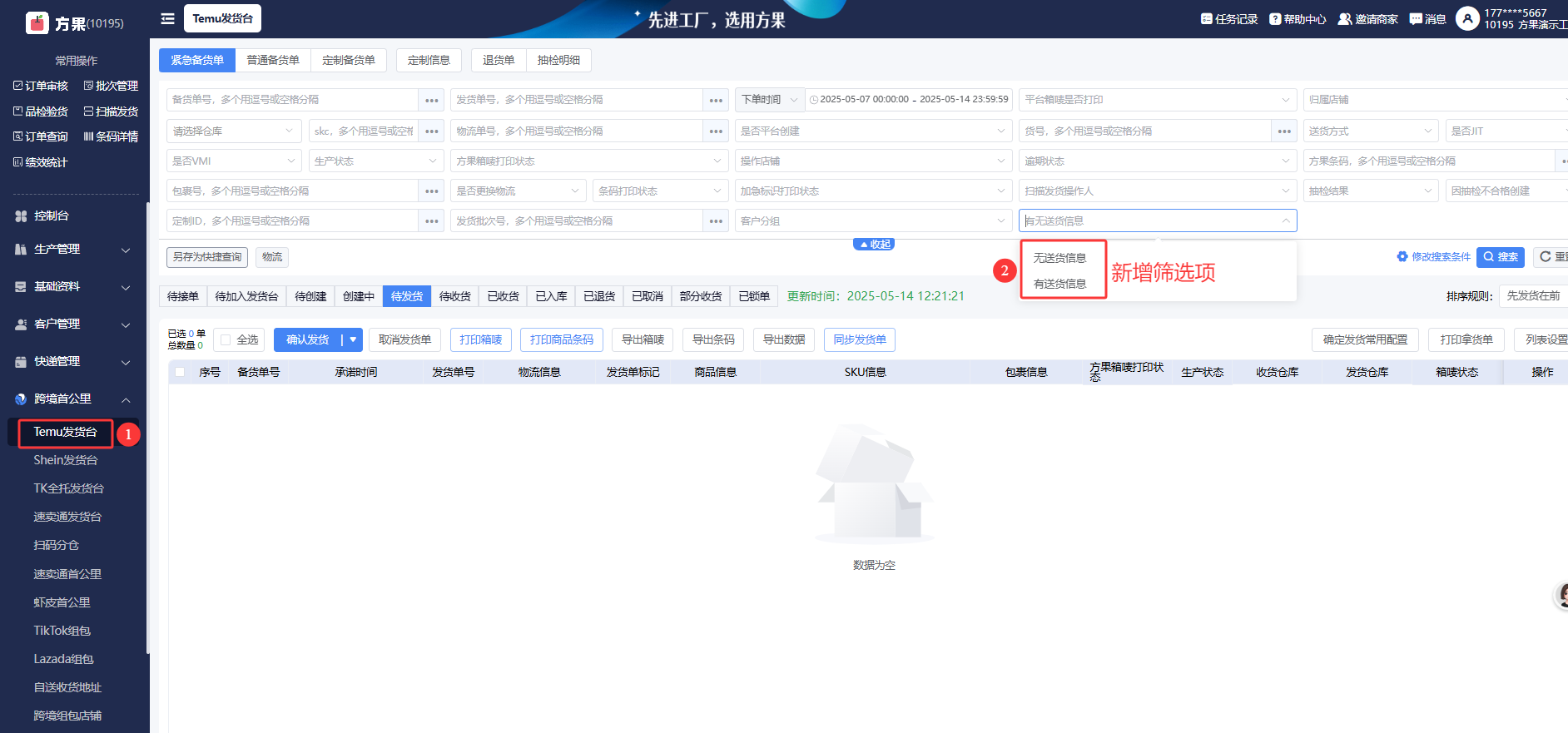This screenshot has height=733, width=1568.
Task: Open the 绩效统计 shortcut
Action: [x=41, y=162]
